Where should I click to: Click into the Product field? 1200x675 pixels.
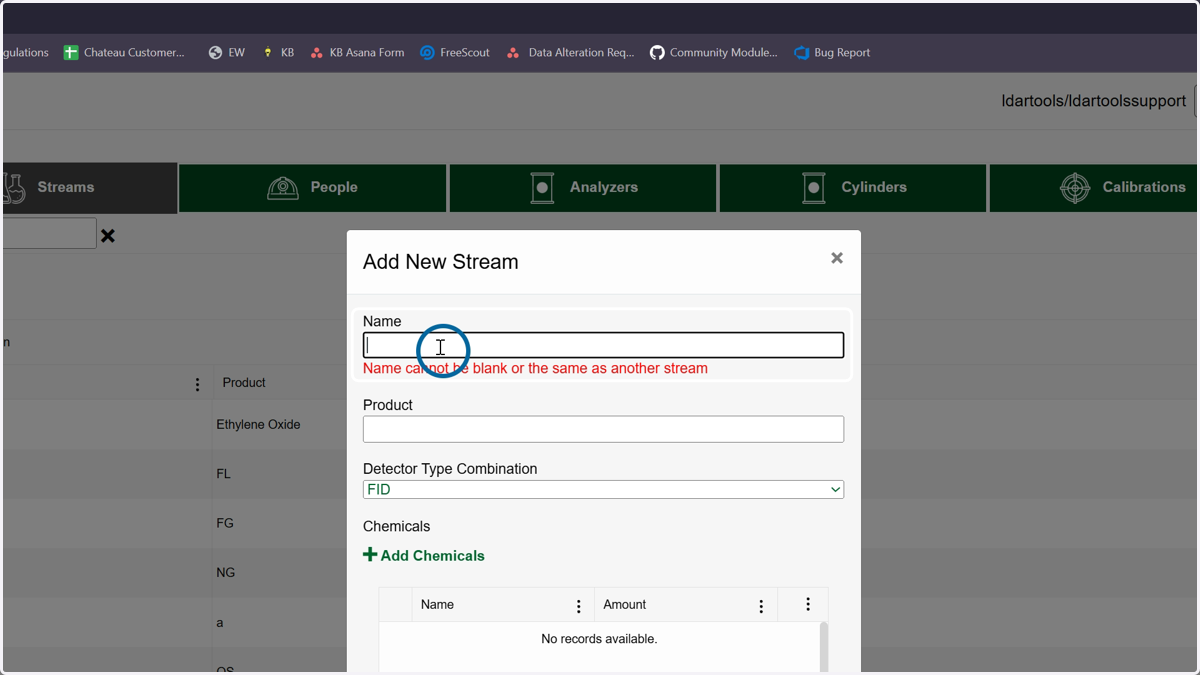pos(603,429)
